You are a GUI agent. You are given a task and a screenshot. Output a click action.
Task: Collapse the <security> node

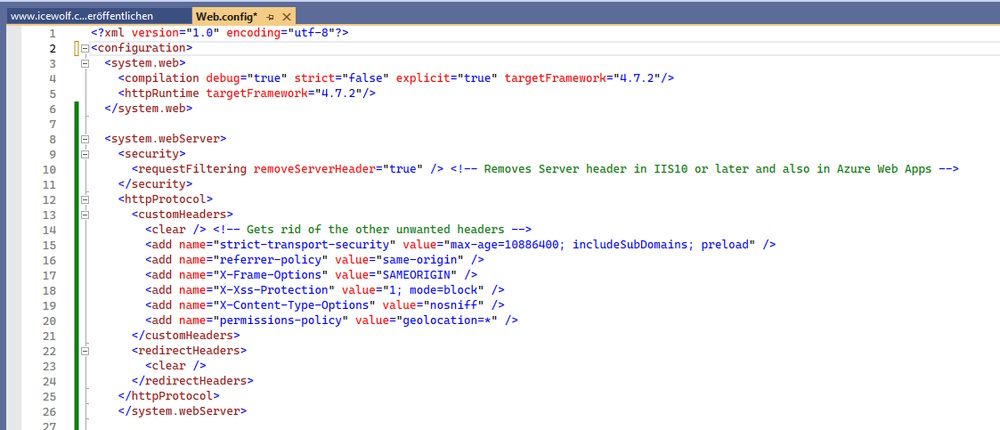(x=85, y=154)
